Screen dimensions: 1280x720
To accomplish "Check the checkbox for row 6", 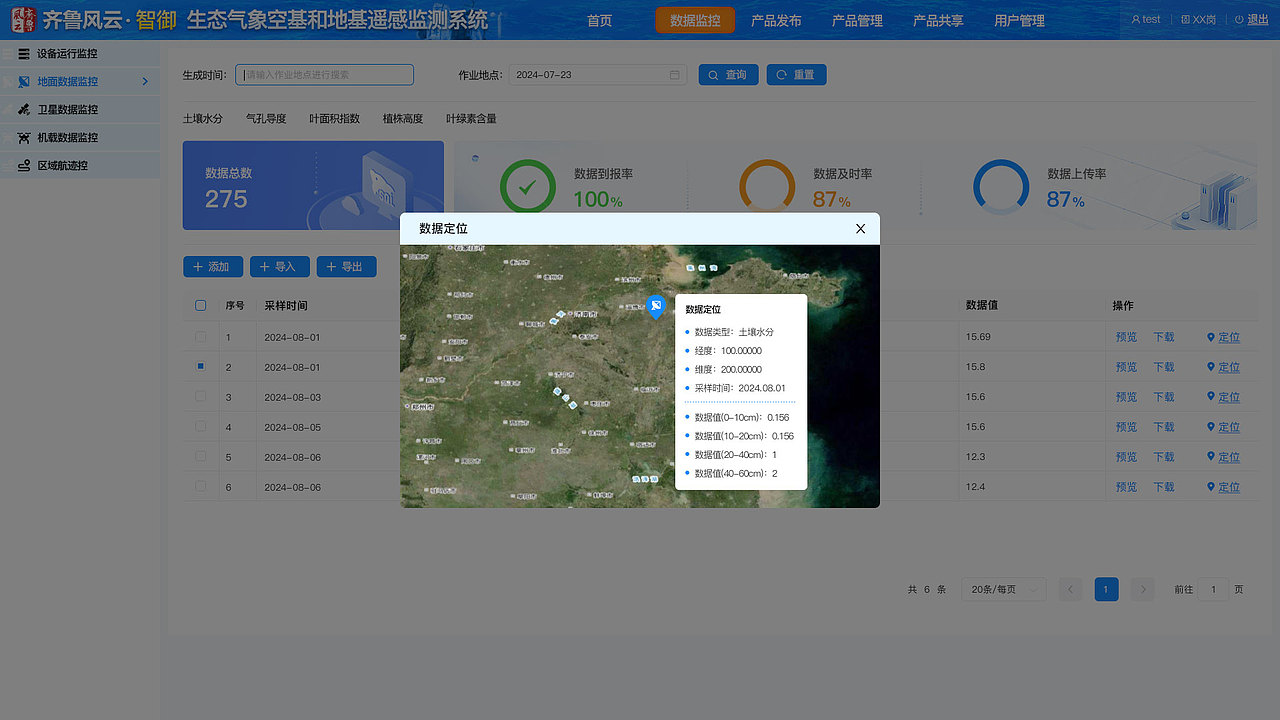I will pyautogui.click(x=201, y=487).
